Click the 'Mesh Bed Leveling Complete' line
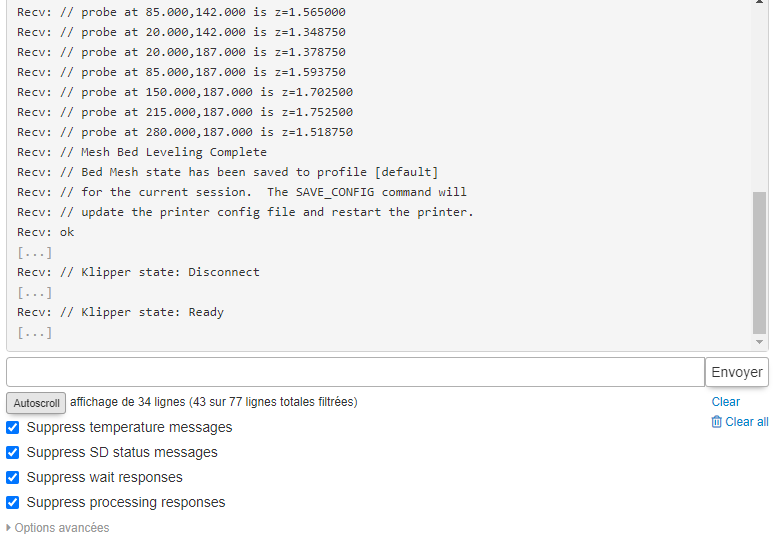 [142, 152]
